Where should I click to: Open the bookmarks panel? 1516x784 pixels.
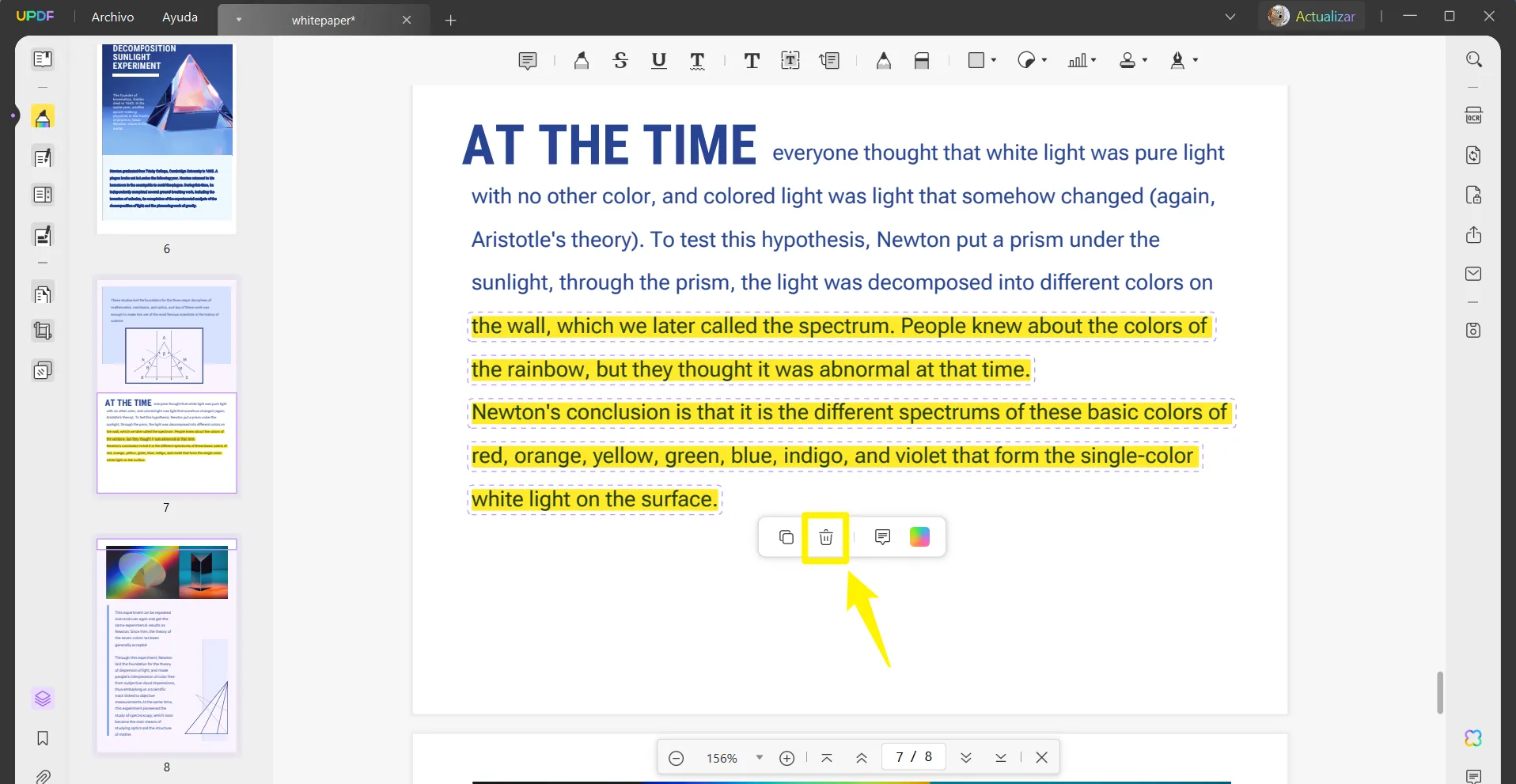click(x=43, y=738)
